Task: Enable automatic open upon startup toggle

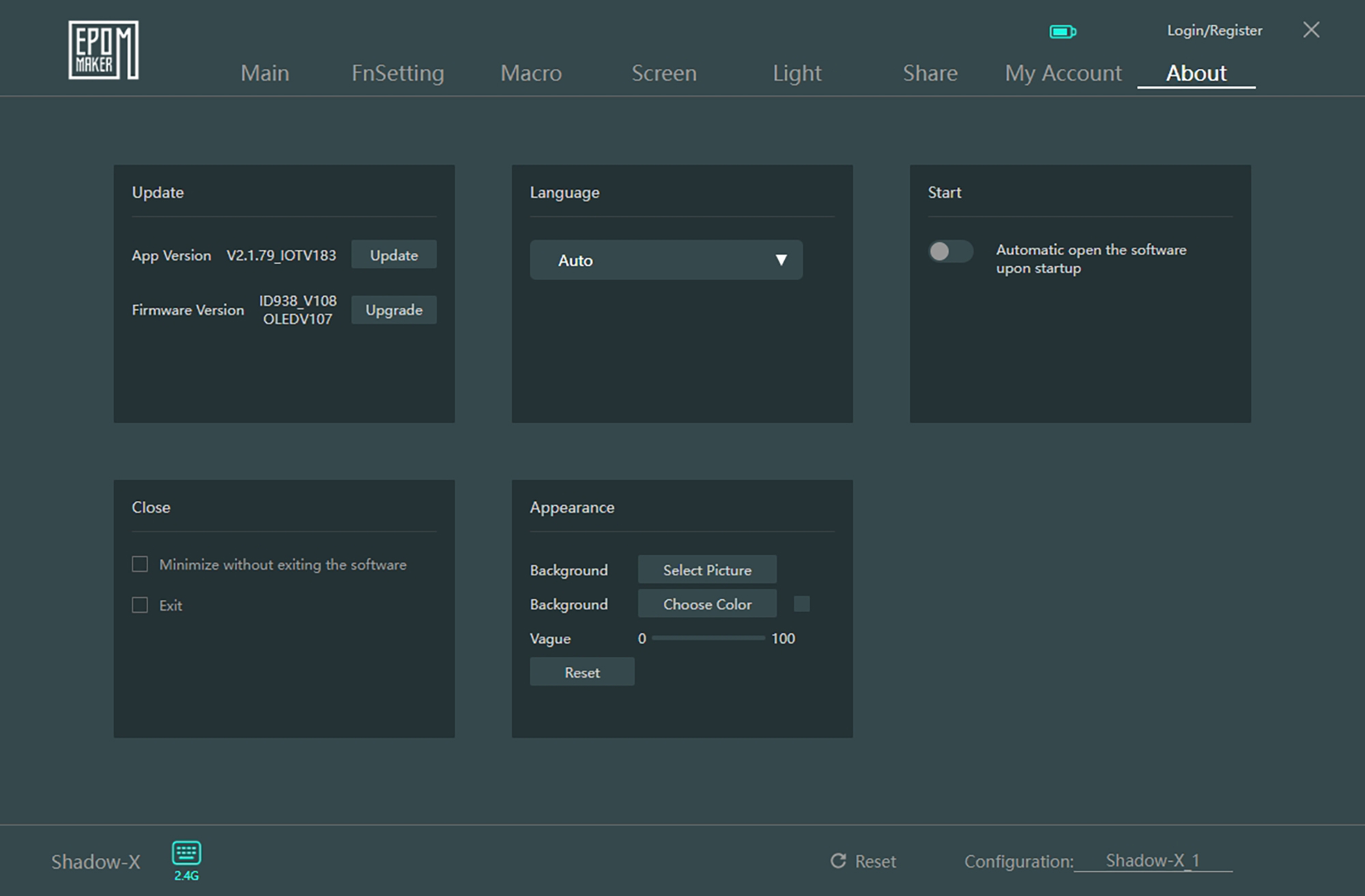Action: pyautogui.click(x=950, y=251)
